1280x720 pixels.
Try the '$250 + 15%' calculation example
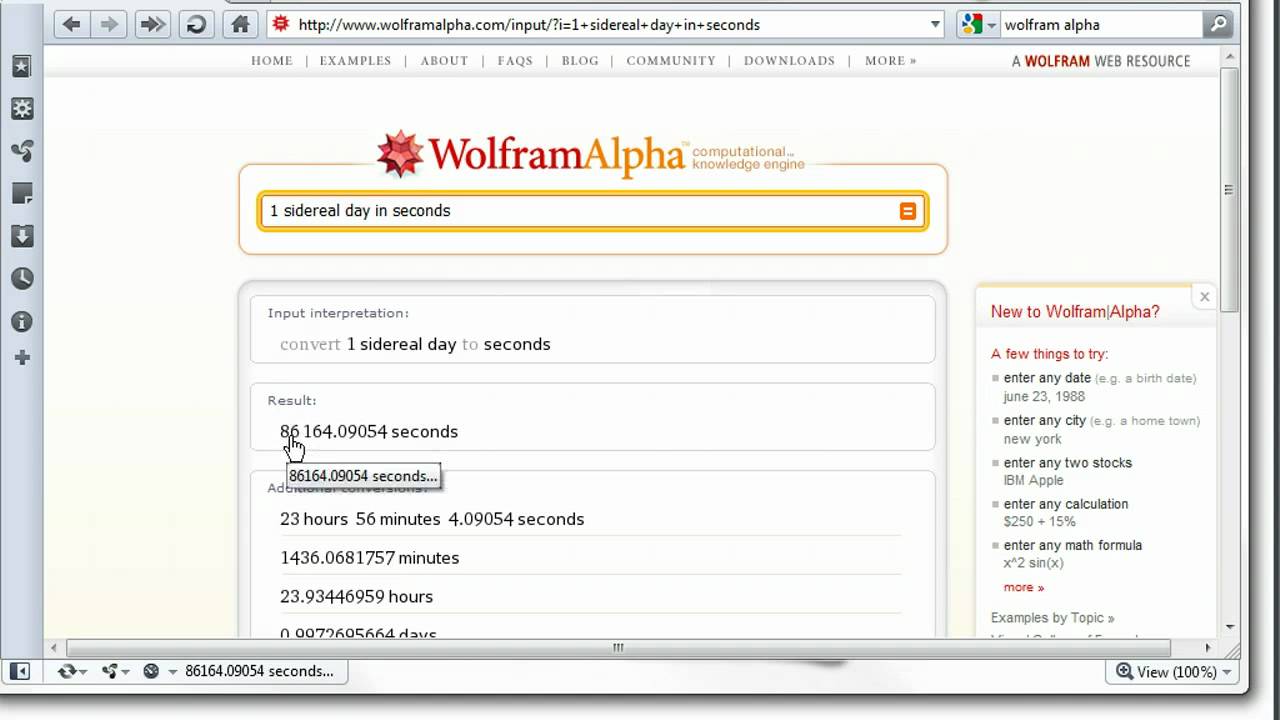click(x=1038, y=522)
